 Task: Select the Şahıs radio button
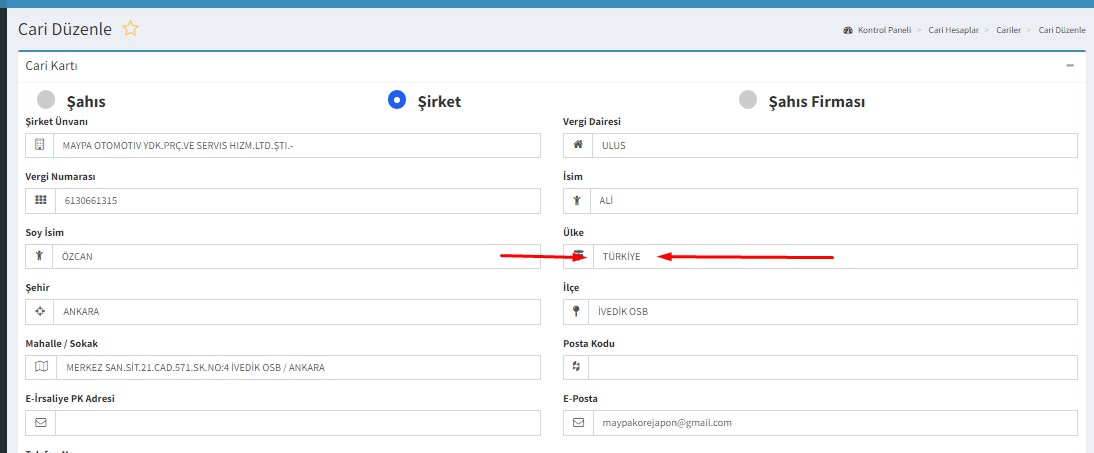pos(46,100)
